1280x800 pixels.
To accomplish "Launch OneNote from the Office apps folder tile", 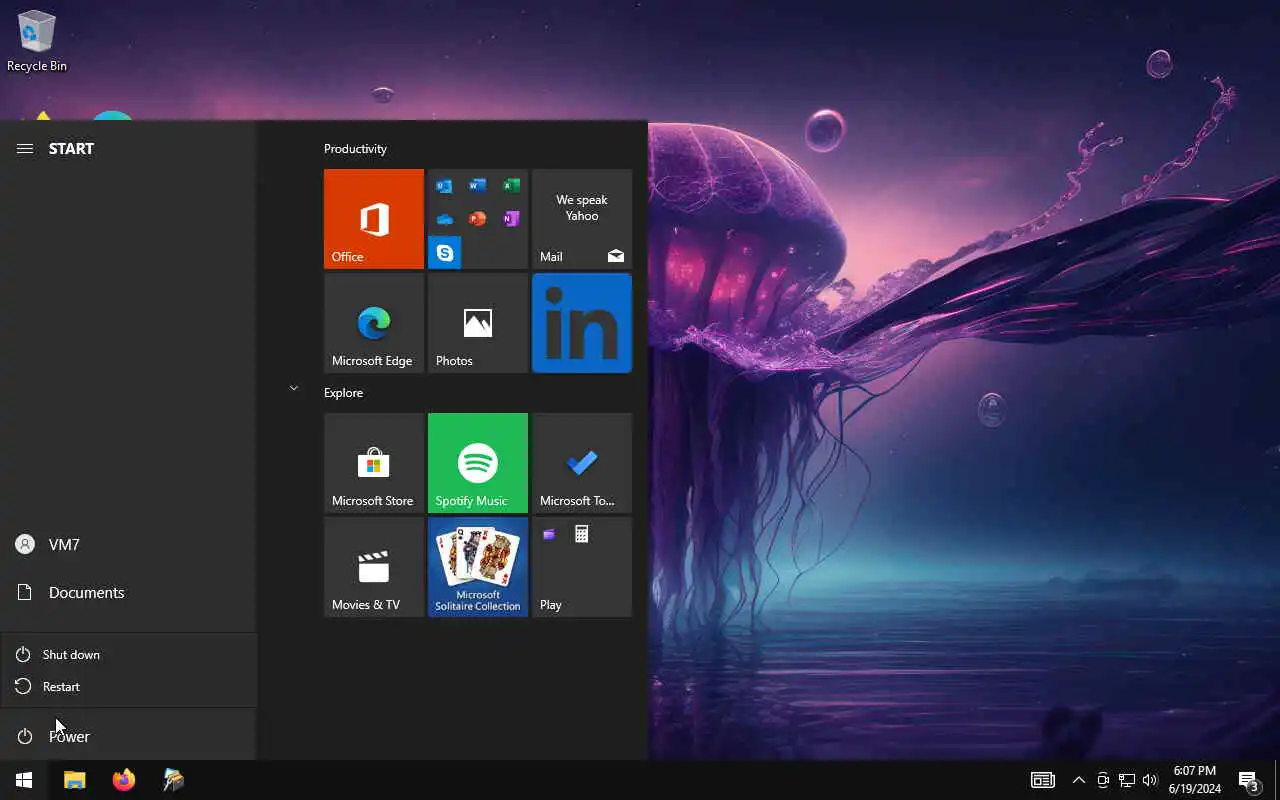I will (511, 219).
